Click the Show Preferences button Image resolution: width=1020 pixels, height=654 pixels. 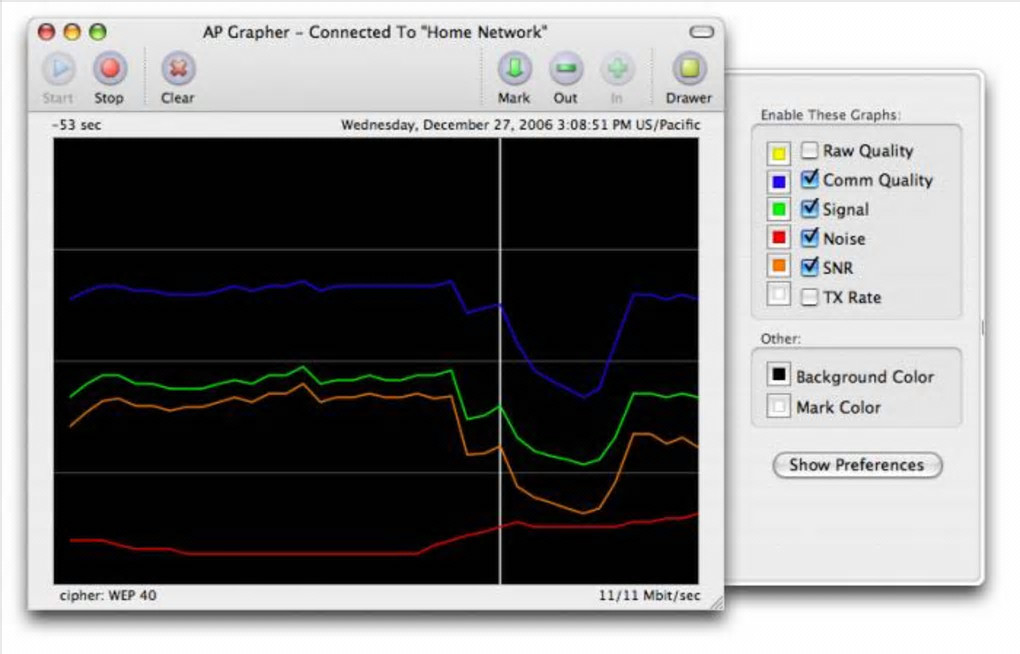tap(857, 465)
